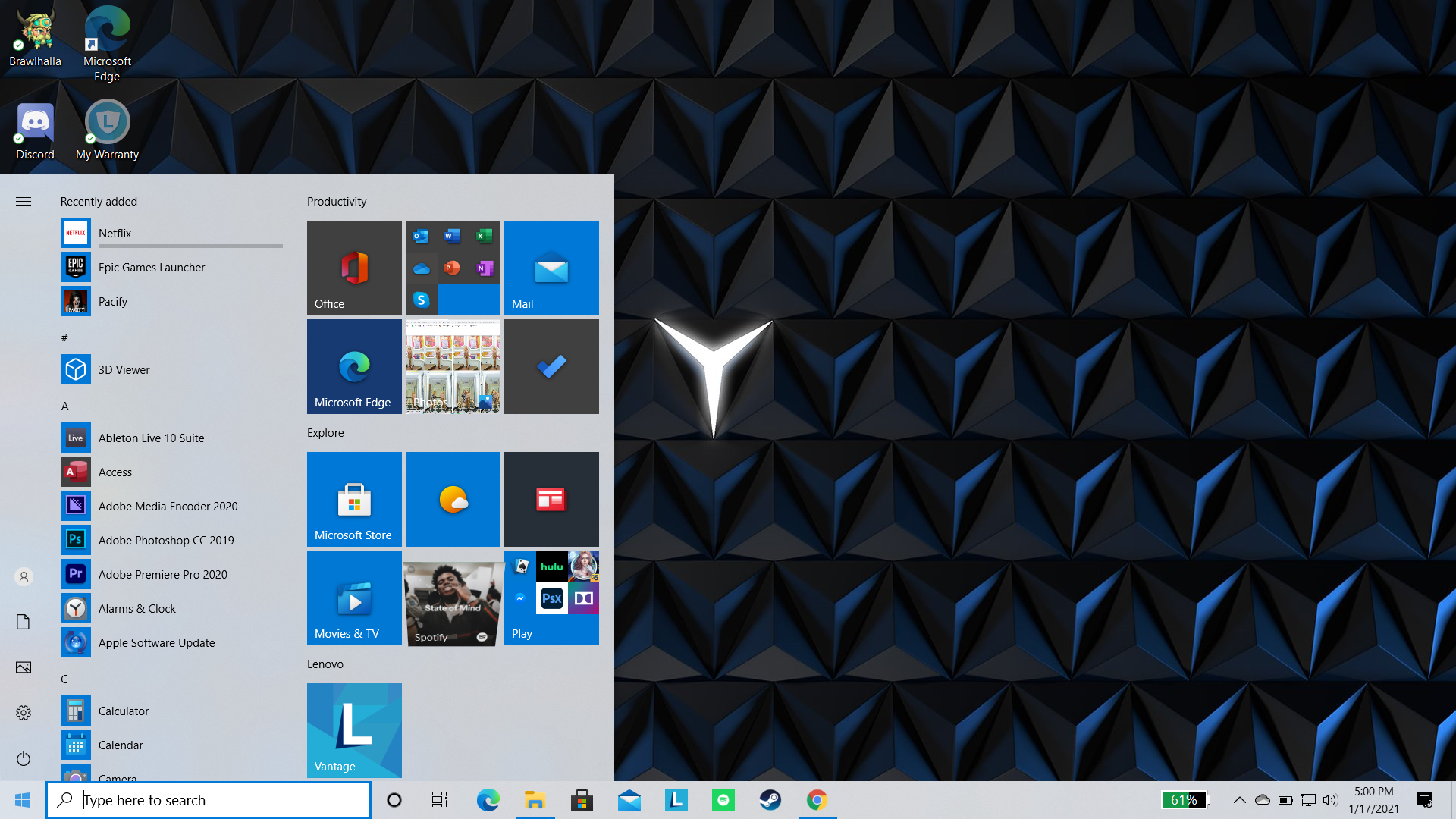Click the Productivity group heading

click(337, 201)
